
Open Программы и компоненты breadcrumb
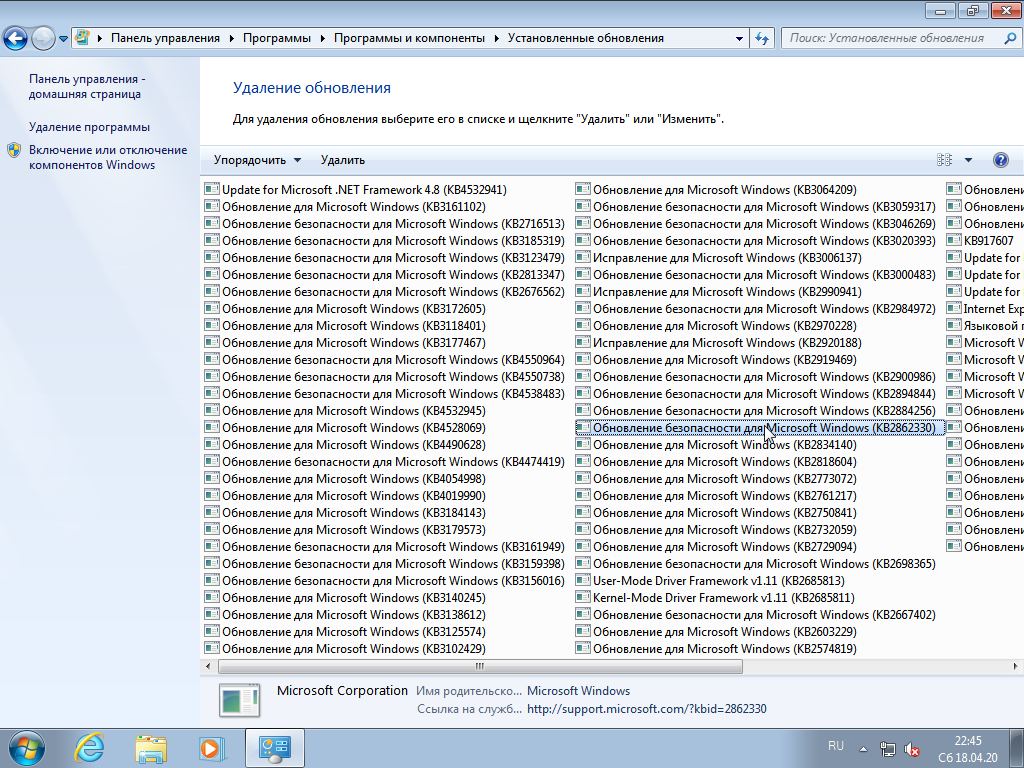pos(409,38)
